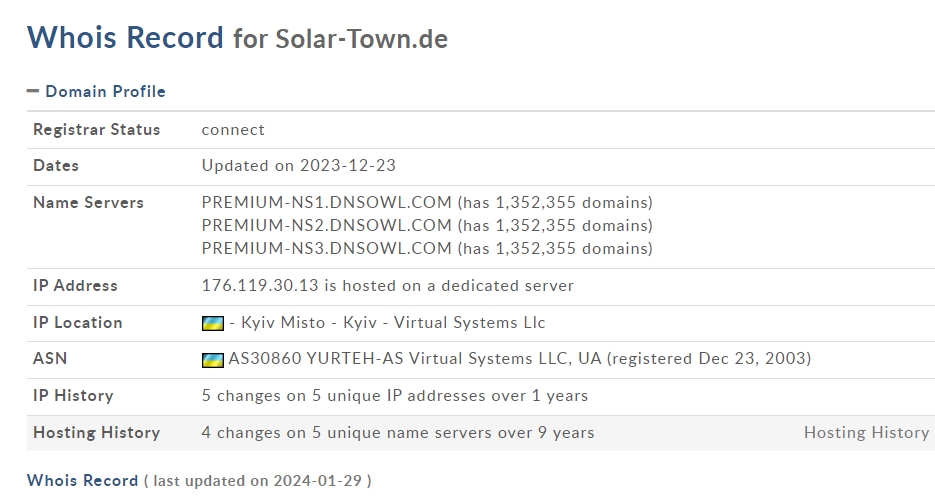Select the PREMIUM-NS1.DNSOWL.COM name server

[326, 202]
